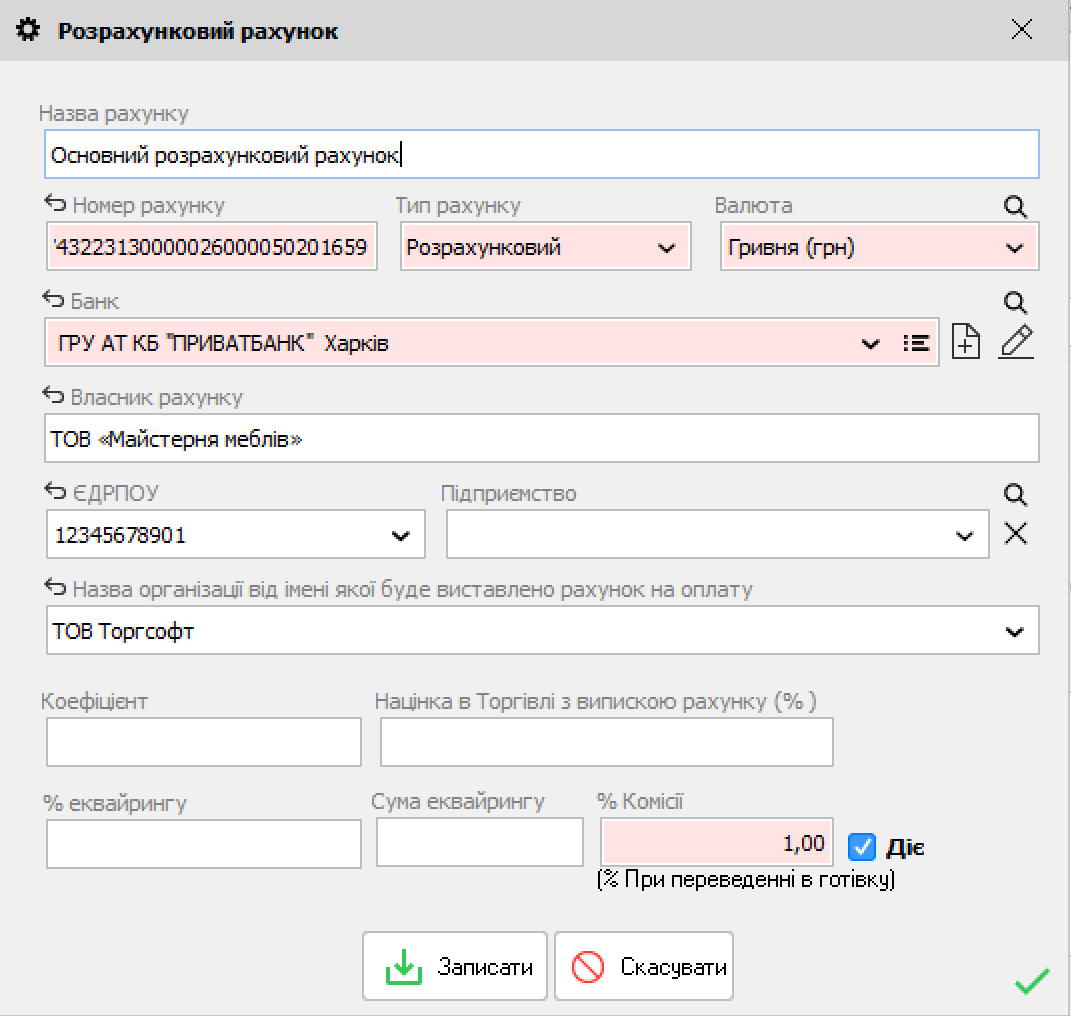This screenshot has height=1016, width=1071.
Task: Add a new bank with the plus document icon
Action: coord(966,342)
